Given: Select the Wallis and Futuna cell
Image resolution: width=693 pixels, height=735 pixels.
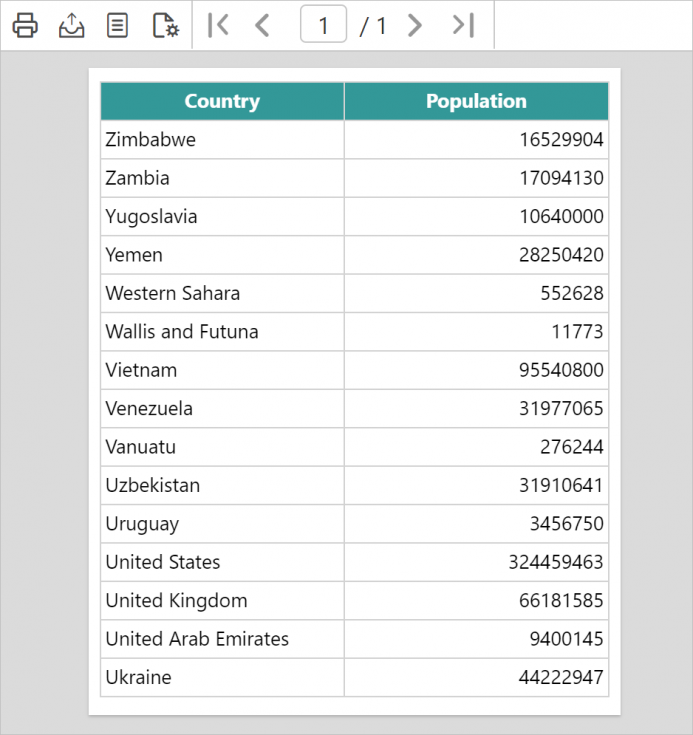Looking at the screenshot, I should click(222, 332).
